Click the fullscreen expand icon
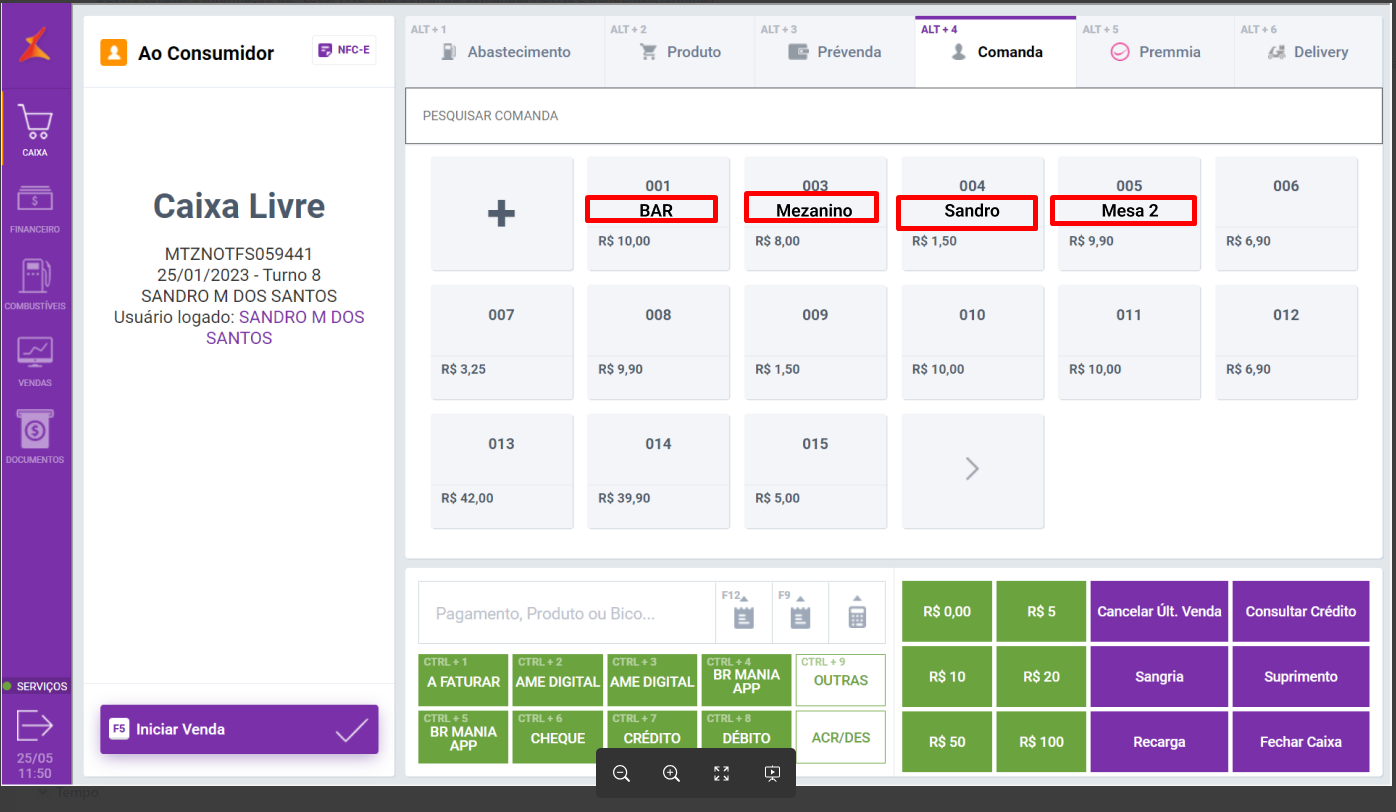Image resolution: width=1396 pixels, height=812 pixels. [x=721, y=773]
